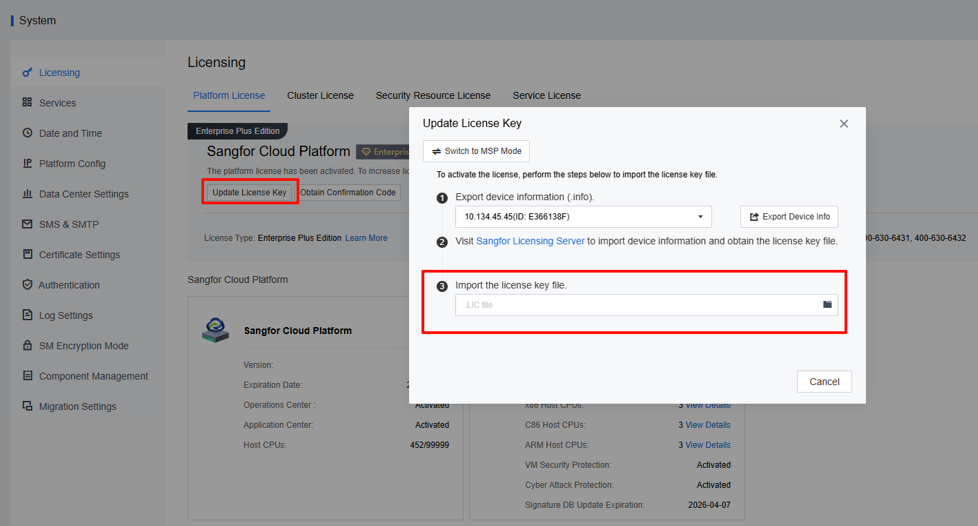Open the Learn More link
Image resolution: width=978 pixels, height=526 pixels.
pyautogui.click(x=366, y=238)
